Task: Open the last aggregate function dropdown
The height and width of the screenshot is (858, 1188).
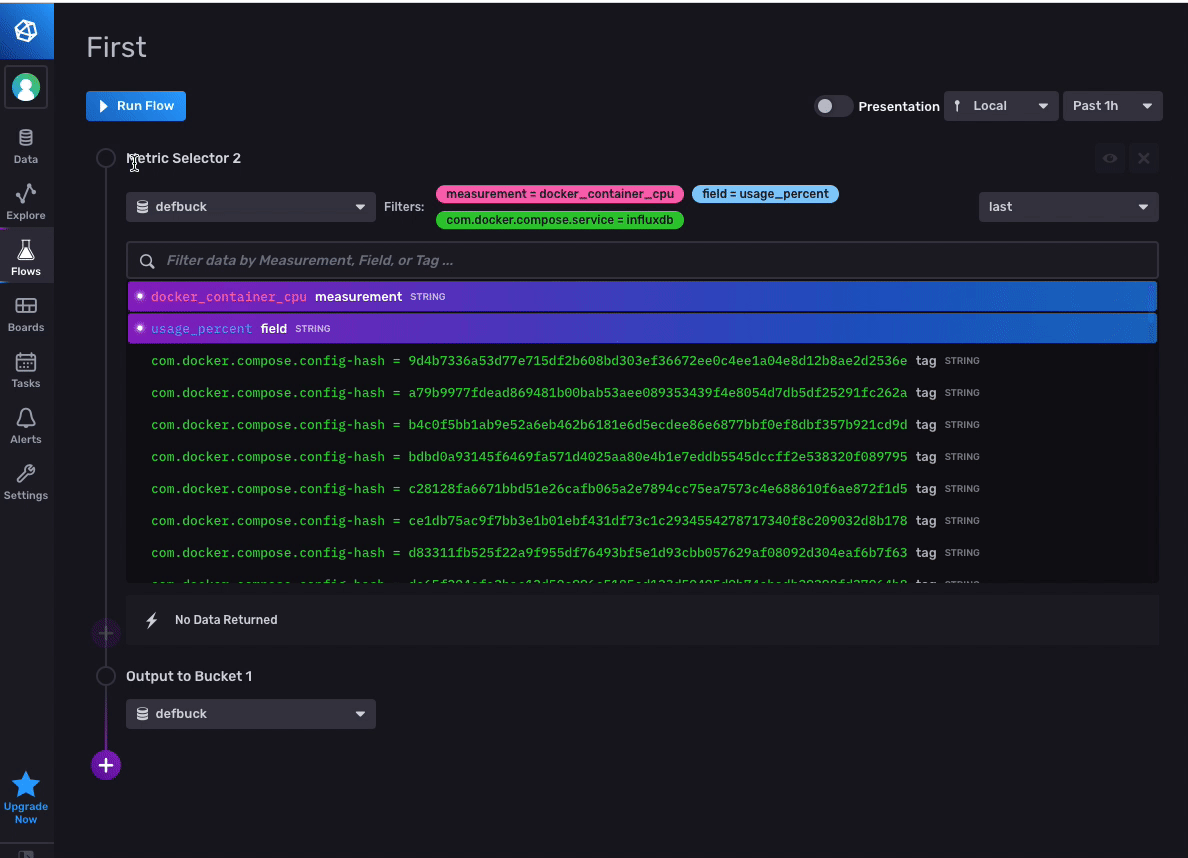Action: 1068,207
